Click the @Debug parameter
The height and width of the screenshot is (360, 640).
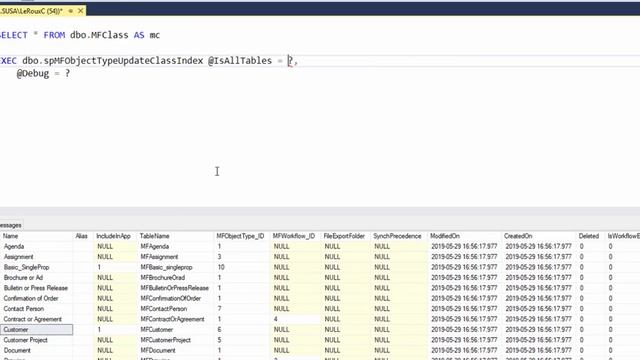pyautogui.click(x=33, y=73)
